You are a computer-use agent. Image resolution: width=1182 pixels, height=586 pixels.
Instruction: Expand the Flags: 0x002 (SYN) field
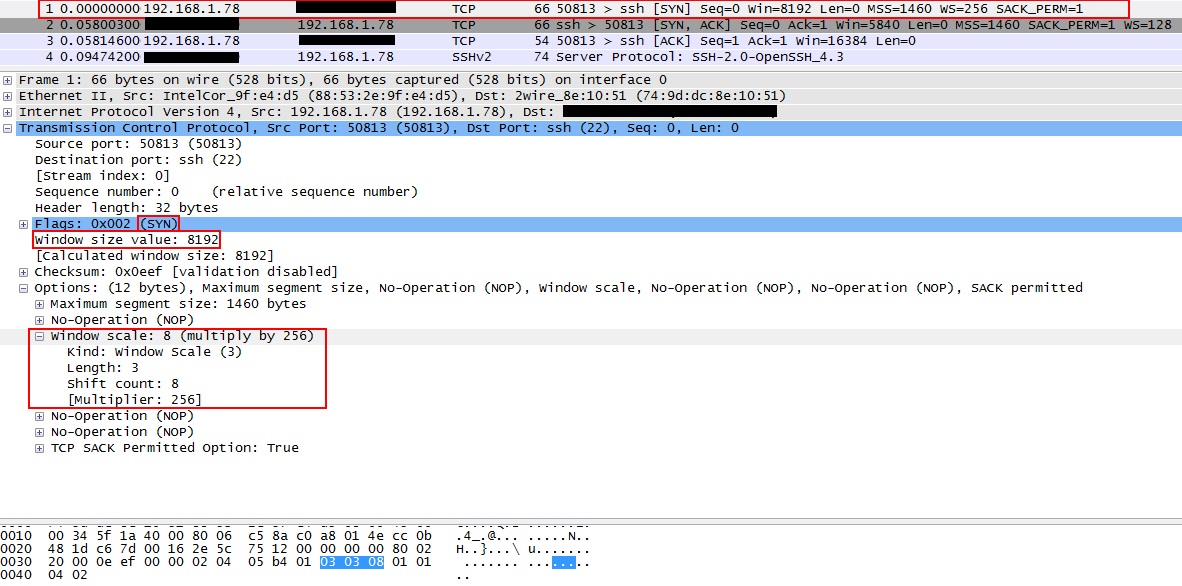point(22,223)
